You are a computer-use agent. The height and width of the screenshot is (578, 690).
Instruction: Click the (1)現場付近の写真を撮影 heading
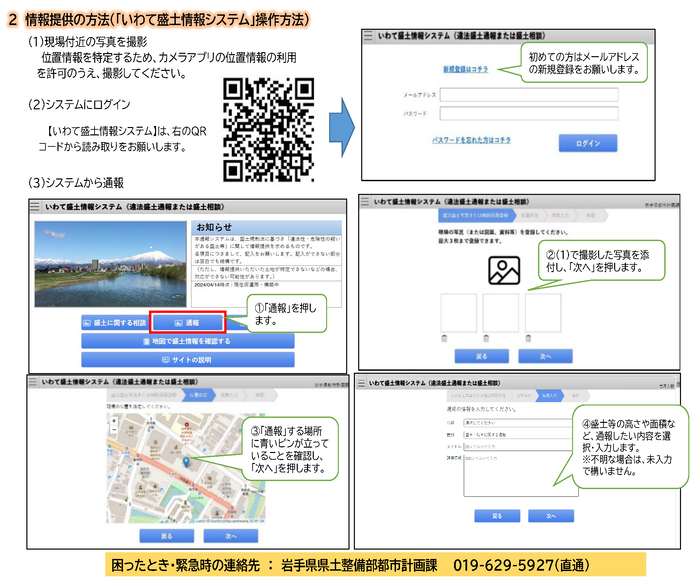coord(88,42)
